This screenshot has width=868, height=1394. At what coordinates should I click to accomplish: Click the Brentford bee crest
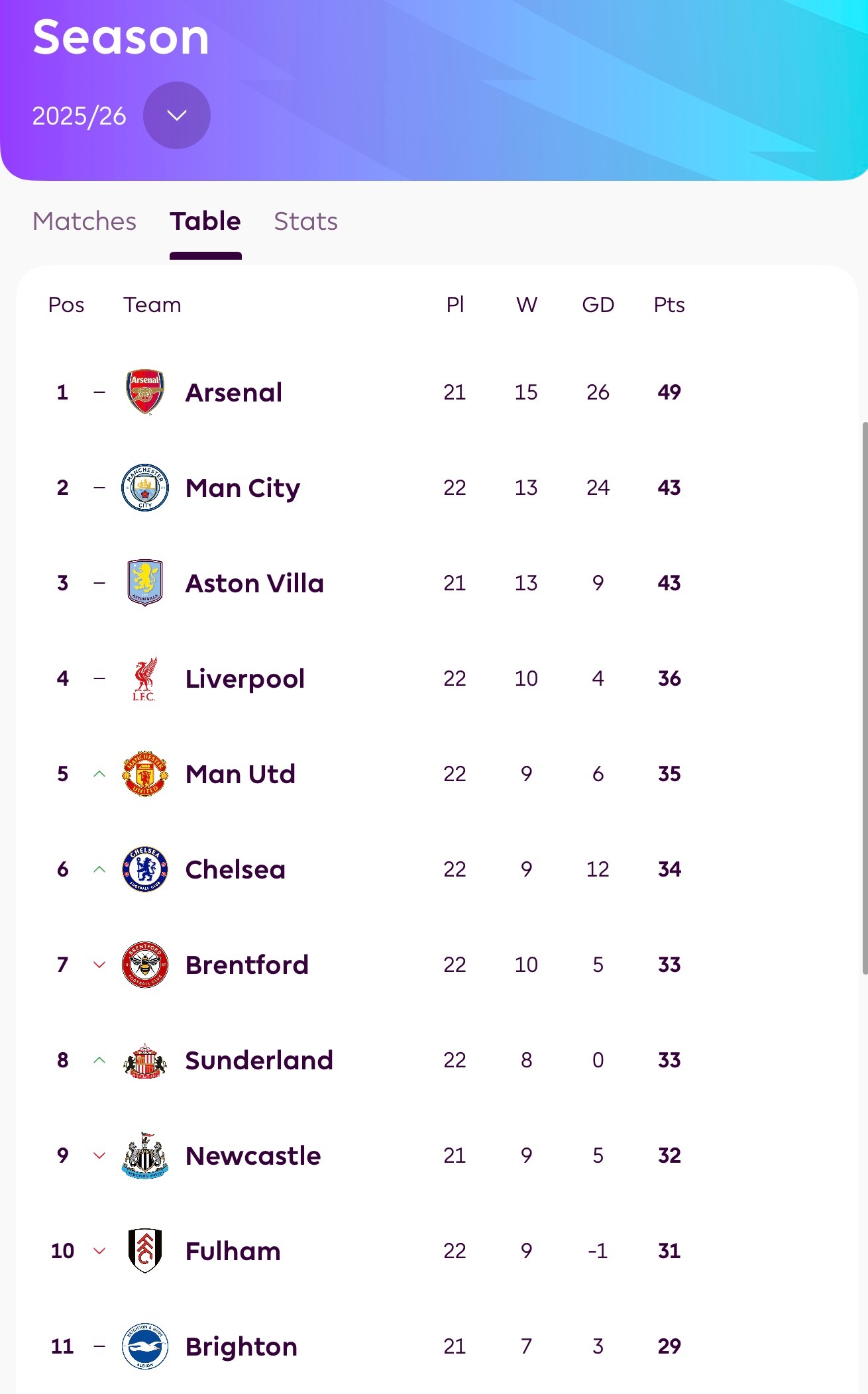click(145, 965)
